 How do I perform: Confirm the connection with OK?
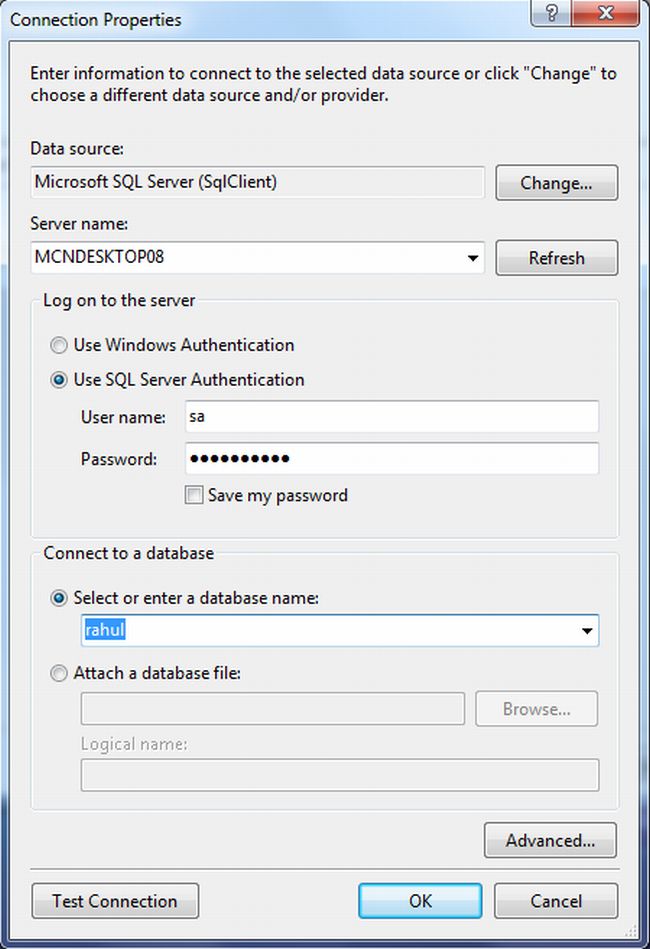(420, 900)
